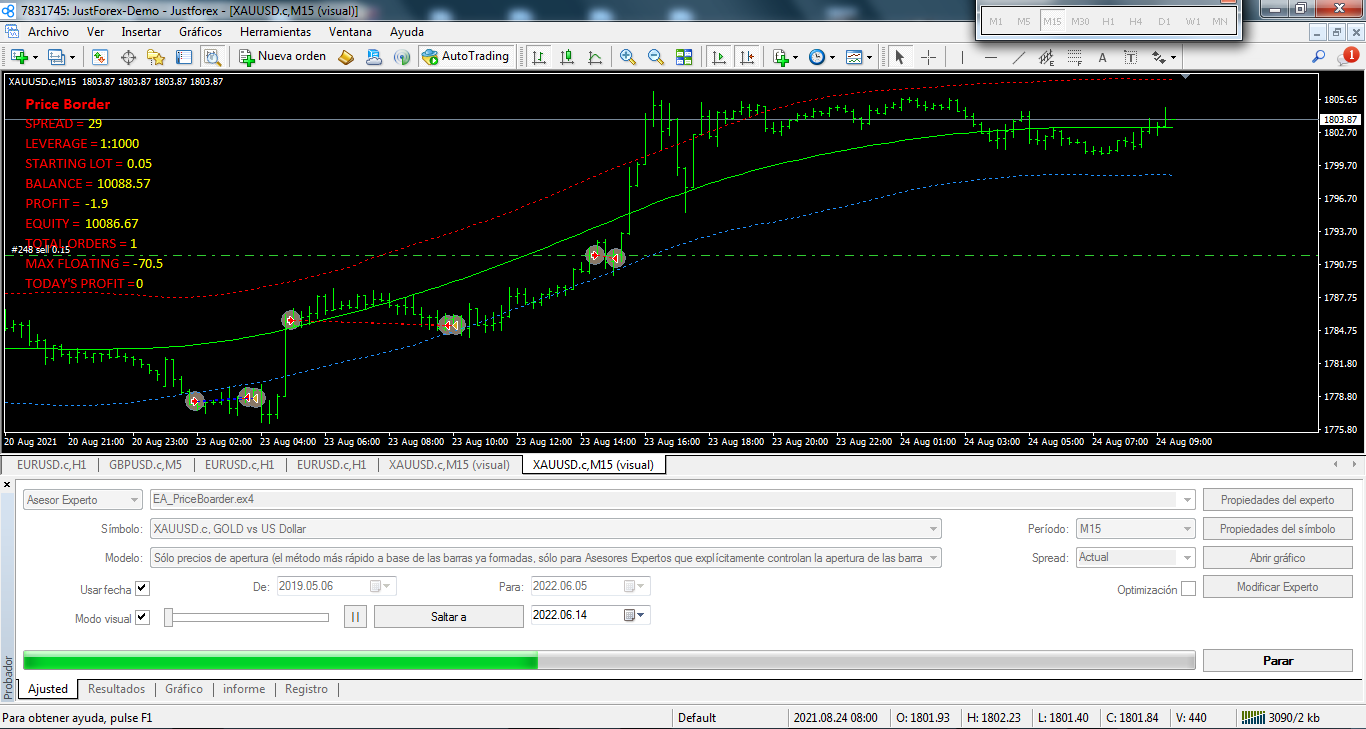Open the Archivo menu
The image size is (1366, 729).
pyautogui.click(x=48, y=31)
